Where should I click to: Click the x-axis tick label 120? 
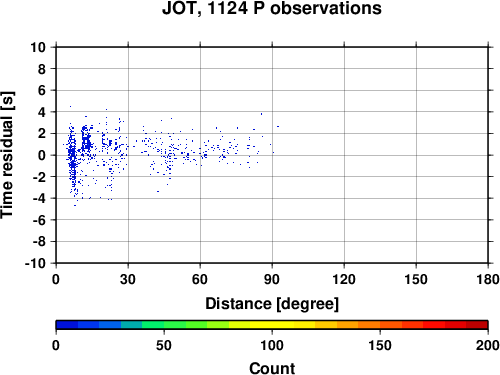click(x=344, y=279)
